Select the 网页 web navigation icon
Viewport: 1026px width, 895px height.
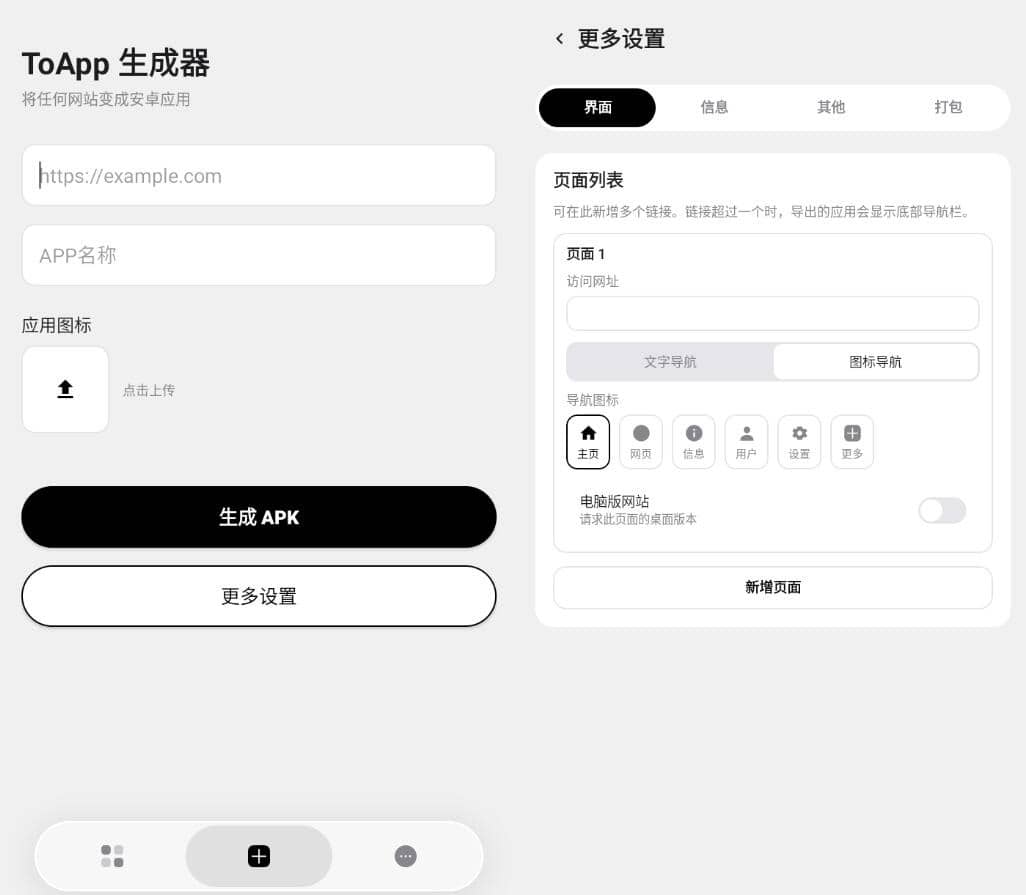coord(641,441)
